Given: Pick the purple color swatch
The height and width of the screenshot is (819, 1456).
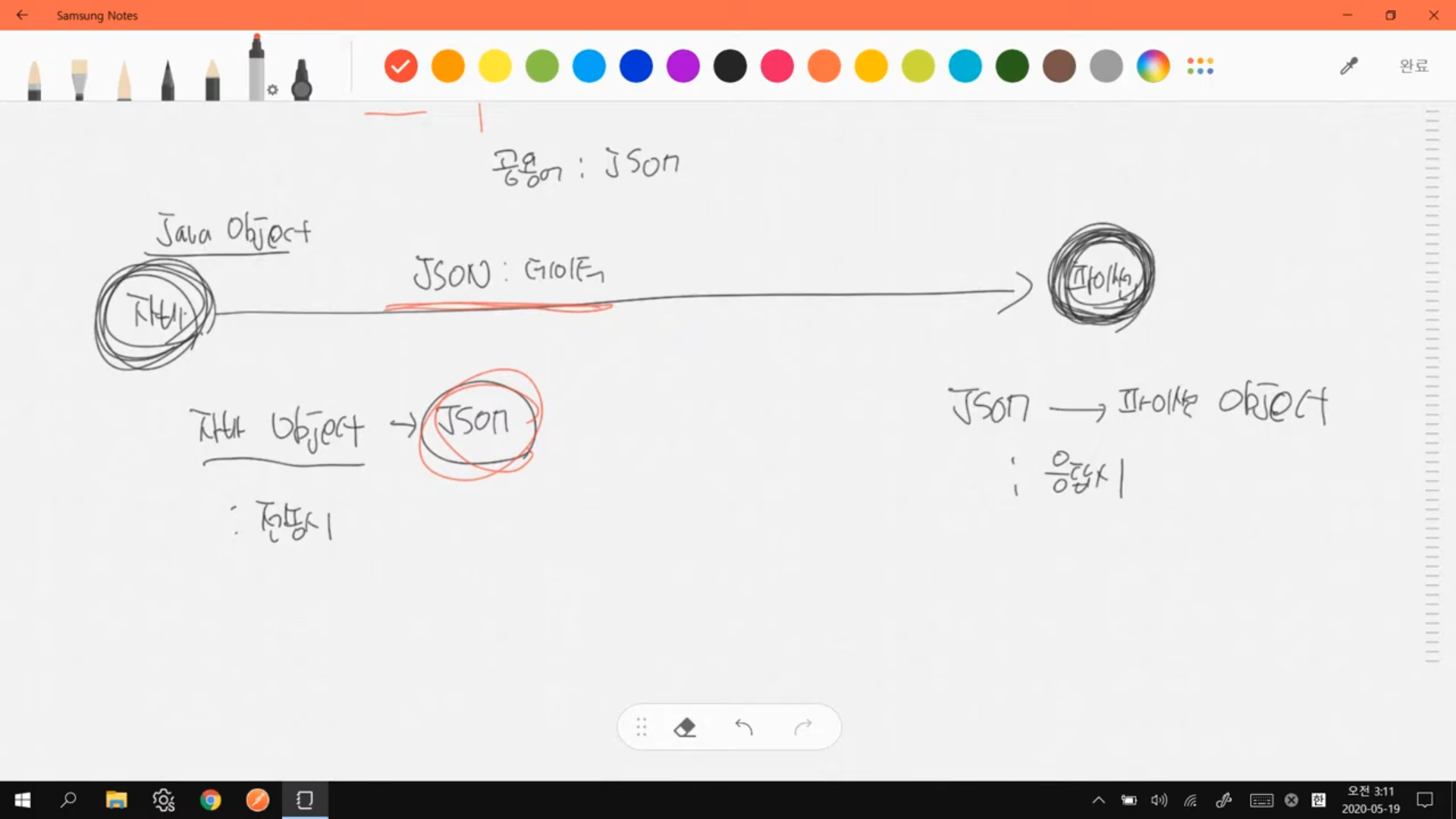Looking at the screenshot, I should pos(682,67).
